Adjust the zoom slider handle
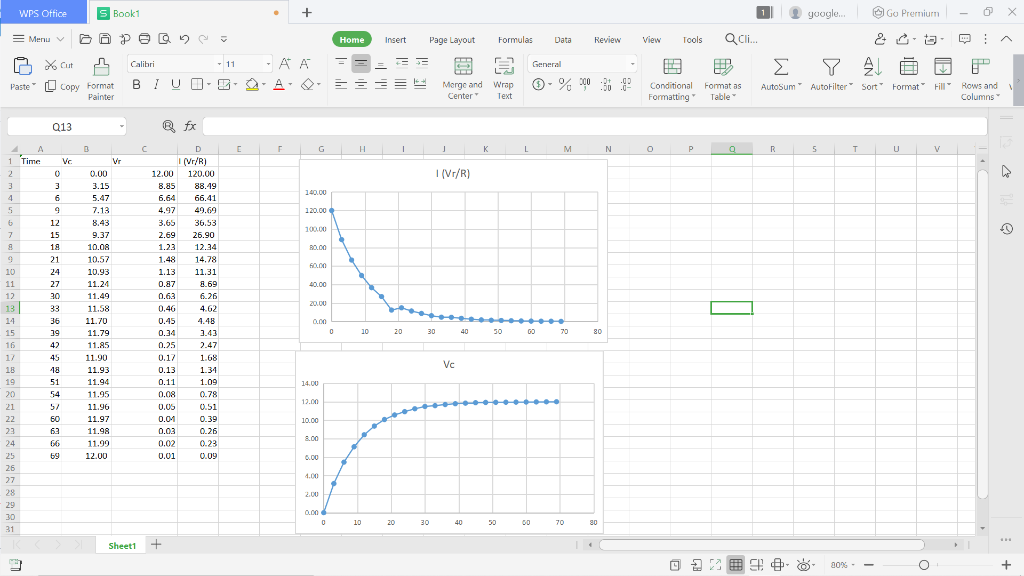This screenshot has height=576, width=1024. tap(923, 565)
